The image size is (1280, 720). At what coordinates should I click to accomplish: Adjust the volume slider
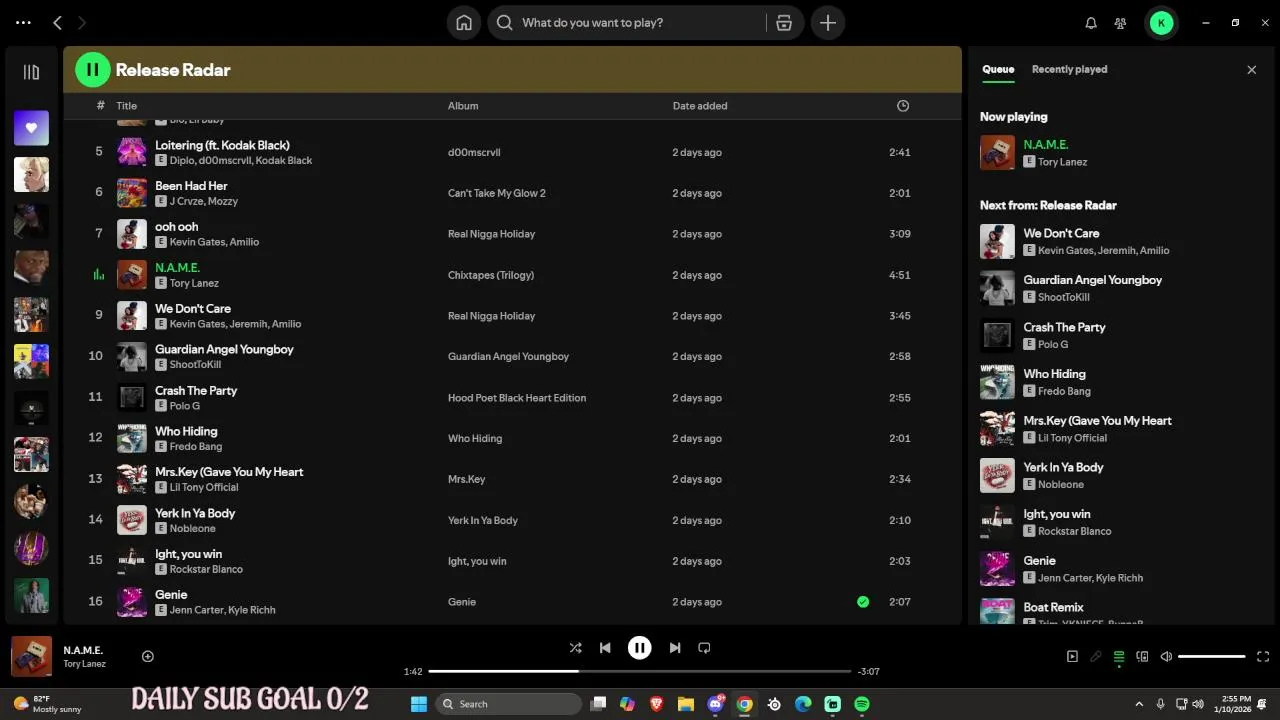pos(1212,657)
